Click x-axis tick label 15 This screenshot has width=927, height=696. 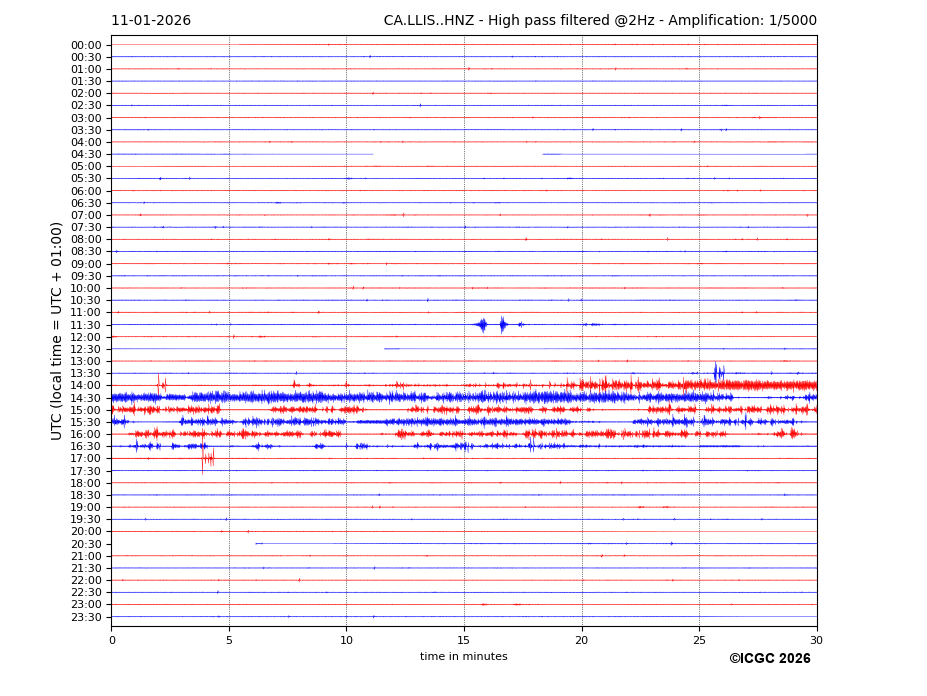464,640
